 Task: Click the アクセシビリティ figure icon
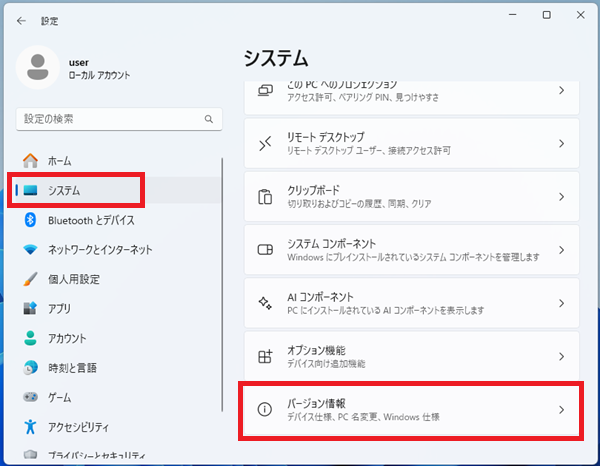[x=30, y=426]
